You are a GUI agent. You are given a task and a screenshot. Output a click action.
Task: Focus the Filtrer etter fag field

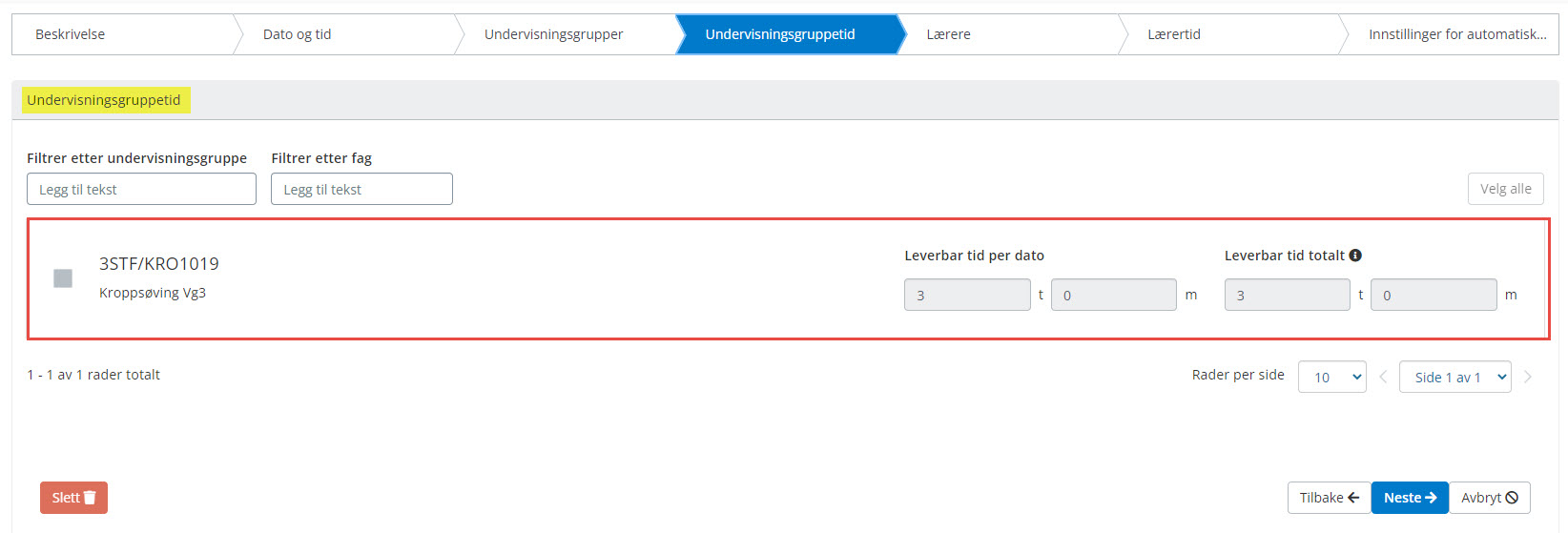(361, 189)
